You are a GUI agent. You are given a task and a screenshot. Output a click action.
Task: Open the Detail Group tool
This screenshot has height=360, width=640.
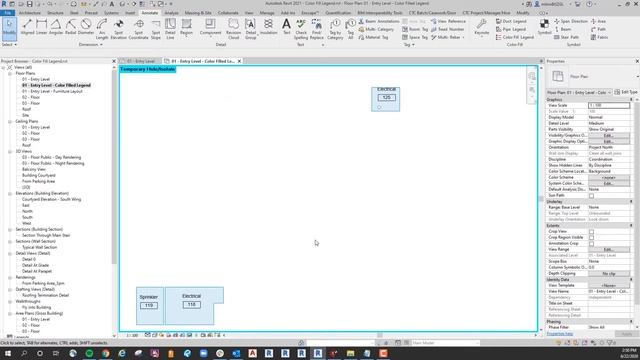point(251,29)
